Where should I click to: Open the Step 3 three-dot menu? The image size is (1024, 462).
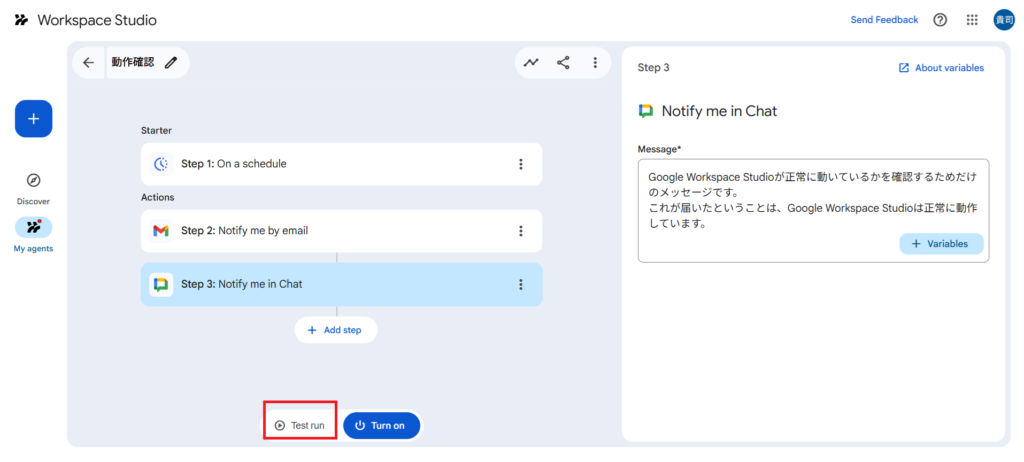click(520, 284)
